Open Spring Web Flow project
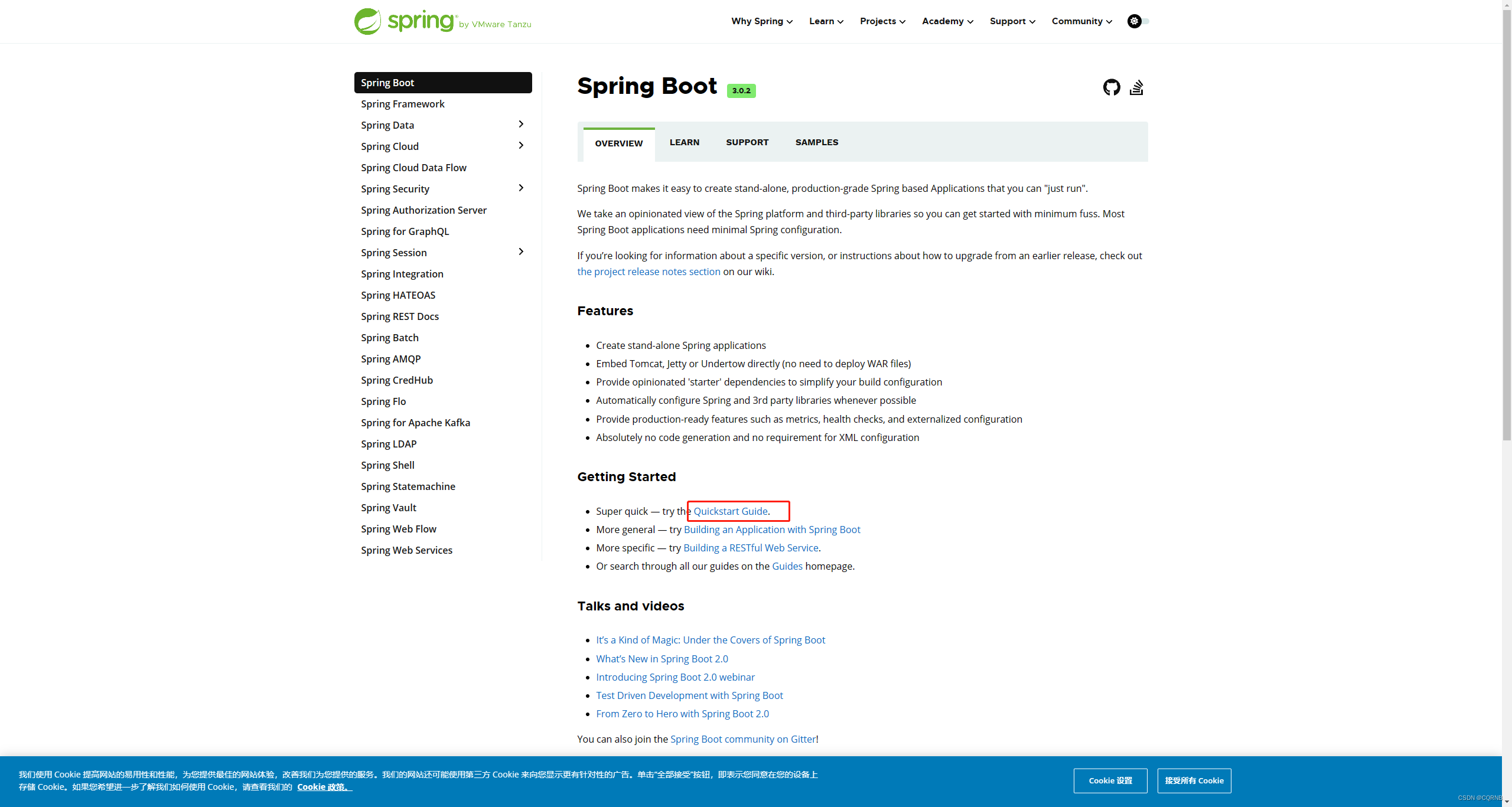This screenshot has height=807, width=1512. (x=399, y=529)
